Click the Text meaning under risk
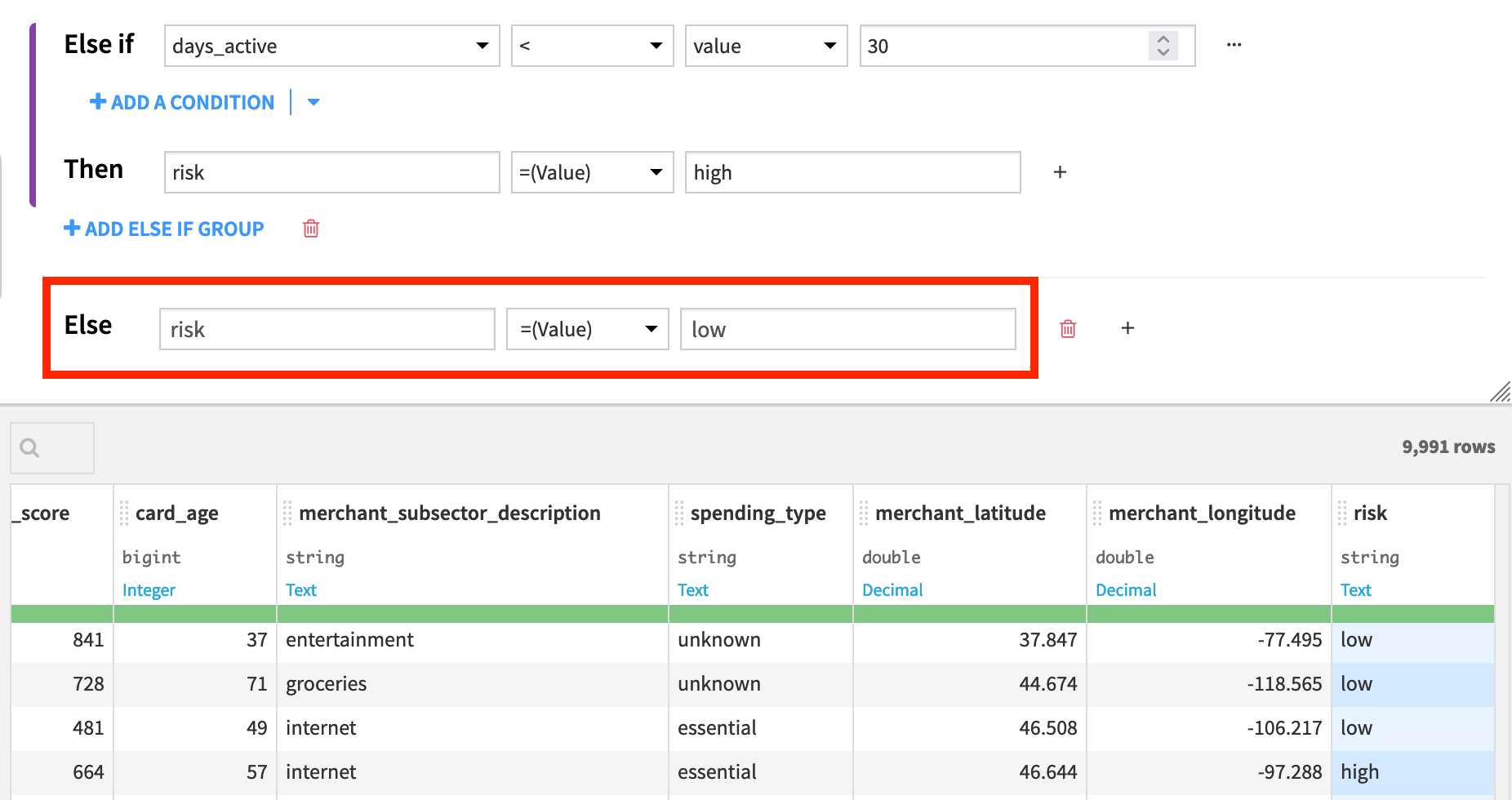Viewport: 1512px width, 800px height. [x=1356, y=590]
